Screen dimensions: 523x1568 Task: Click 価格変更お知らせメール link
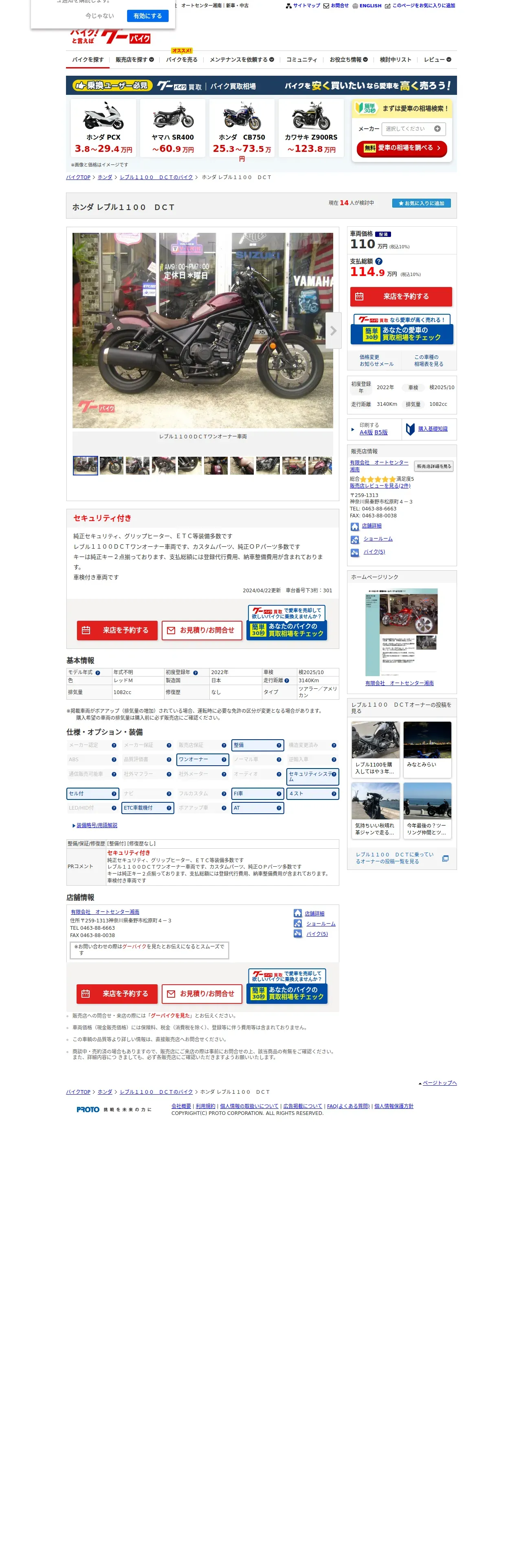pos(376,360)
